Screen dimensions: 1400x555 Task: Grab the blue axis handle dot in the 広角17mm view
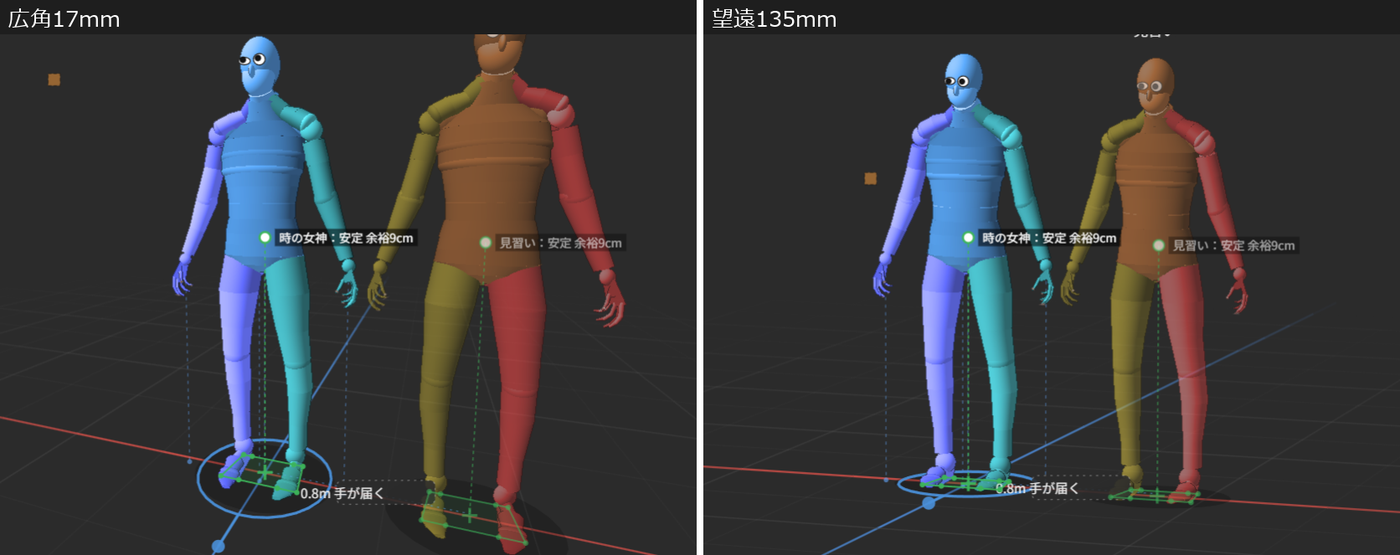(218, 546)
